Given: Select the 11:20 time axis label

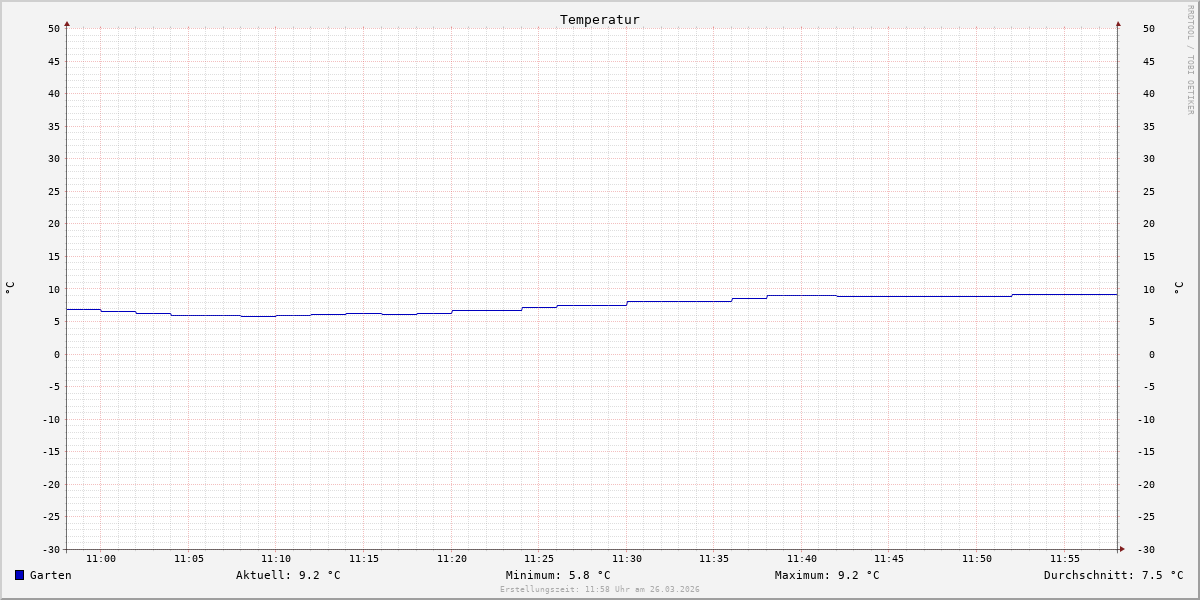Looking at the screenshot, I should 452,558.
